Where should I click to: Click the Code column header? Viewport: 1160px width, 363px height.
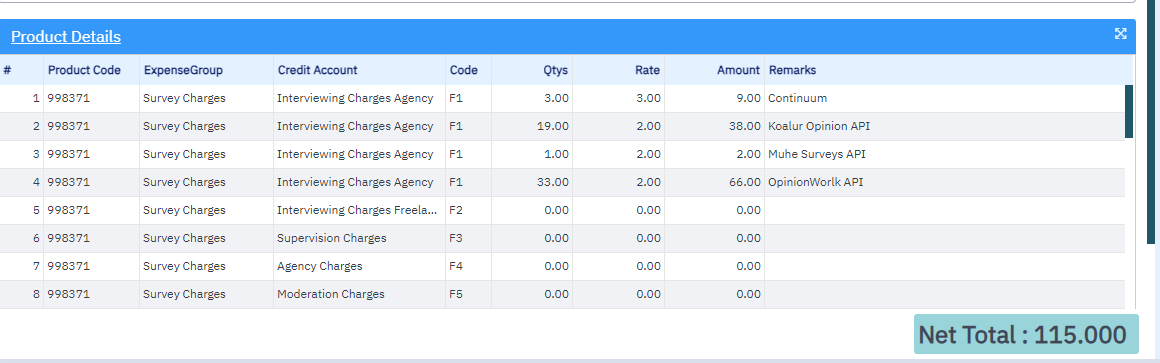tap(464, 70)
